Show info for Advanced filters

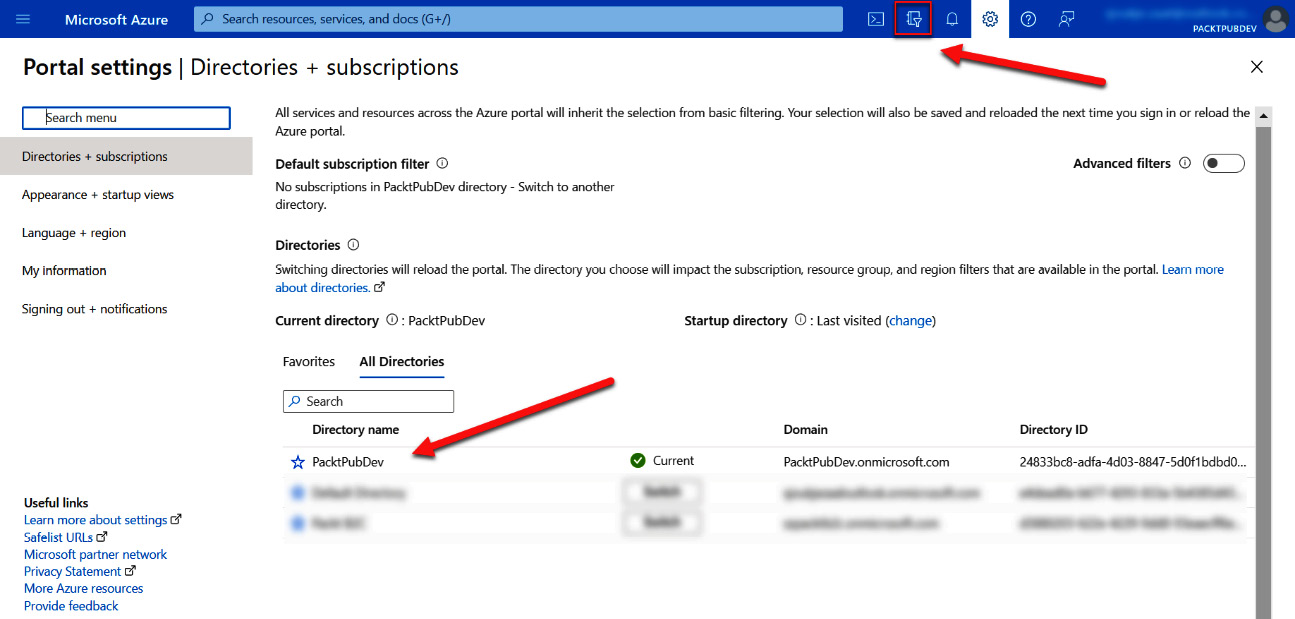(x=1185, y=163)
